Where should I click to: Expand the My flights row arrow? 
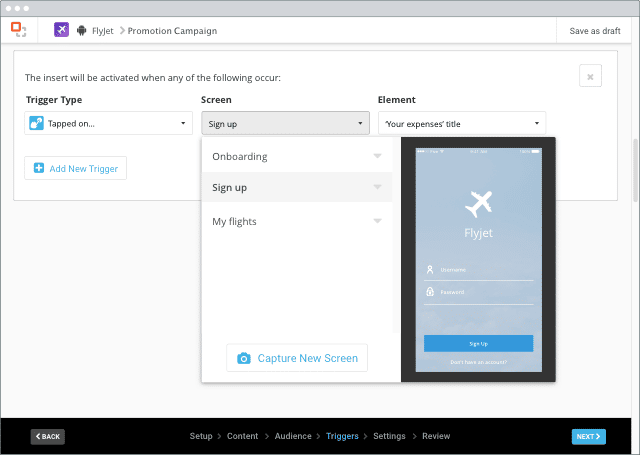378,221
